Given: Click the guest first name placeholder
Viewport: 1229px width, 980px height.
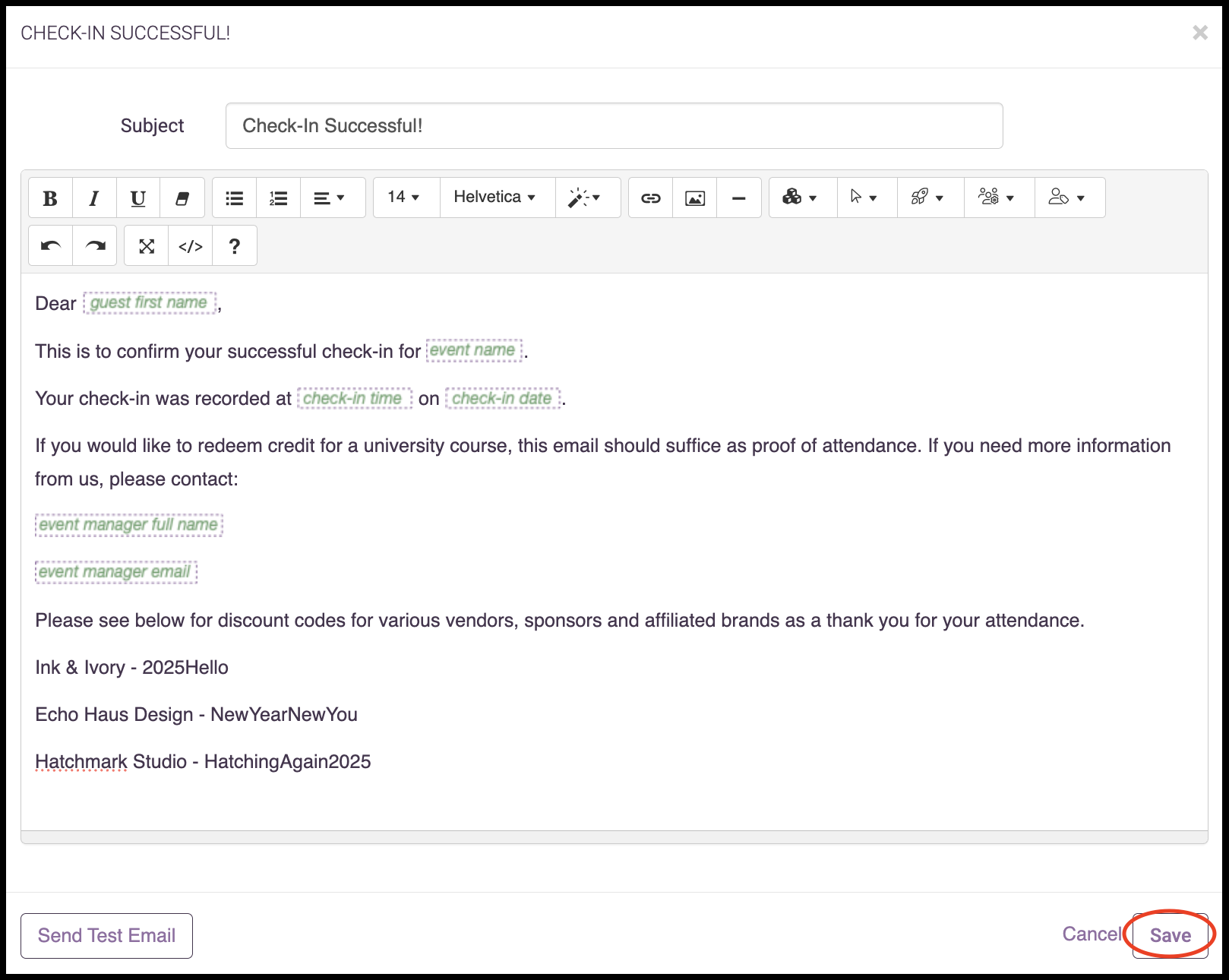Looking at the screenshot, I should tap(150, 302).
